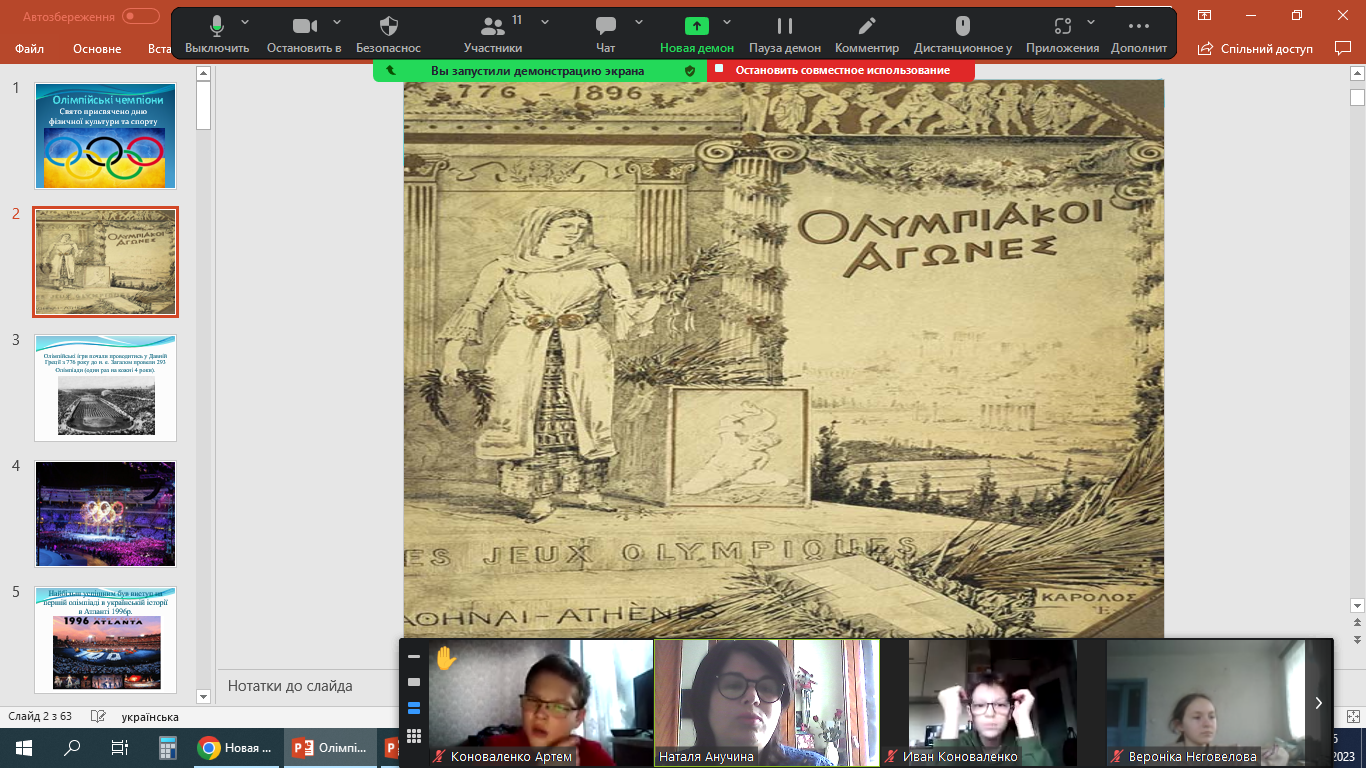Stop sharing with red Остановить совместное использование
Viewport: 1366px width, 768px height.
pyautogui.click(x=842, y=70)
